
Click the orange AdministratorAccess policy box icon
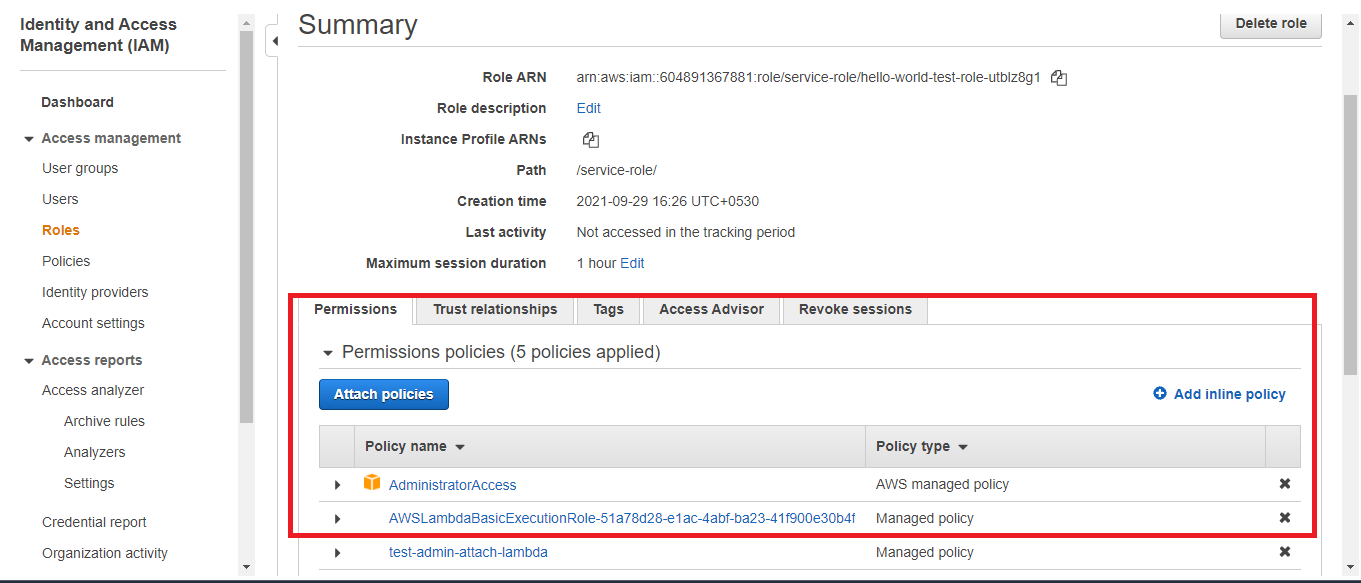coord(372,484)
